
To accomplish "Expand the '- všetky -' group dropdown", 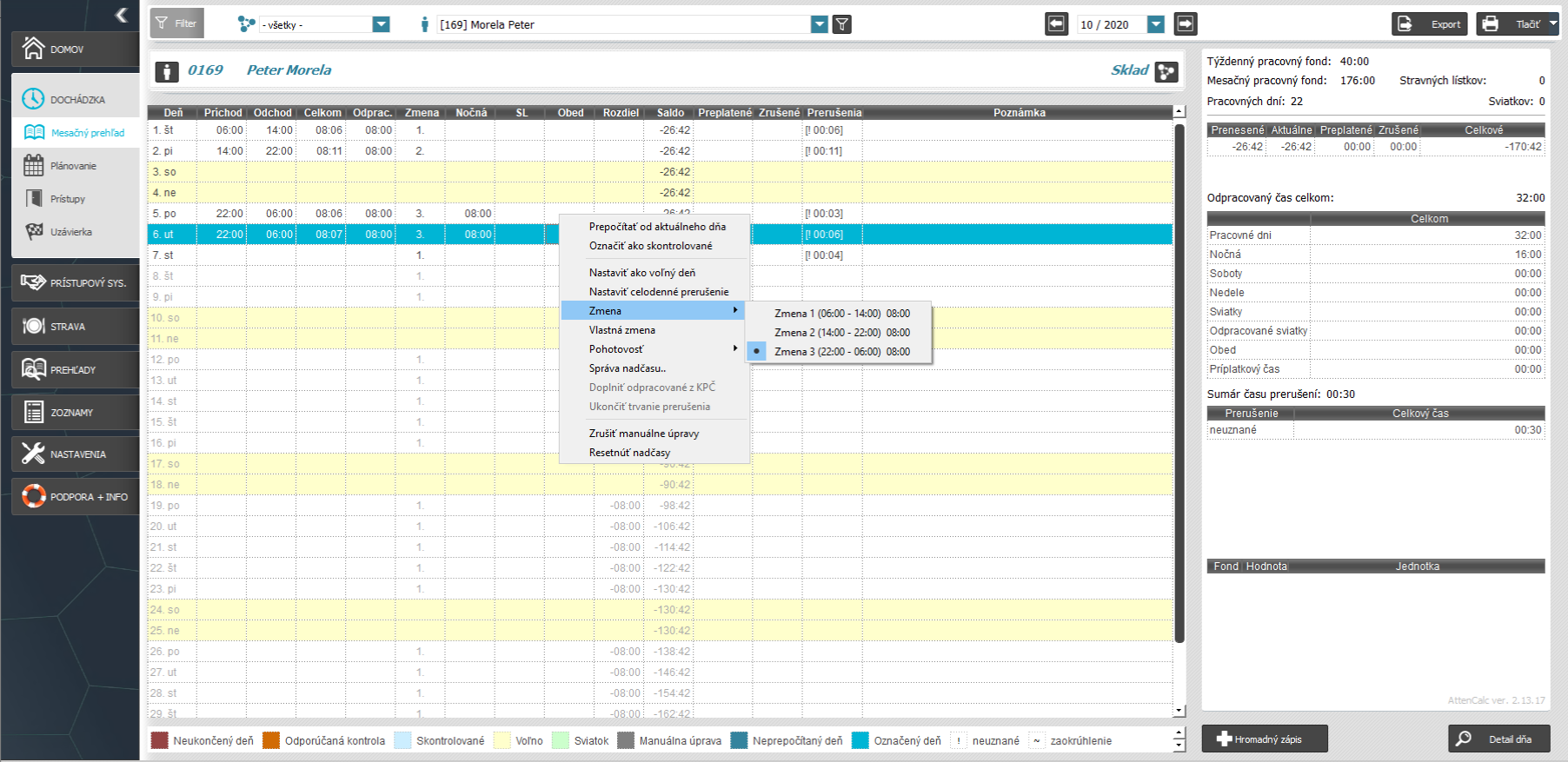I will 382,24.
